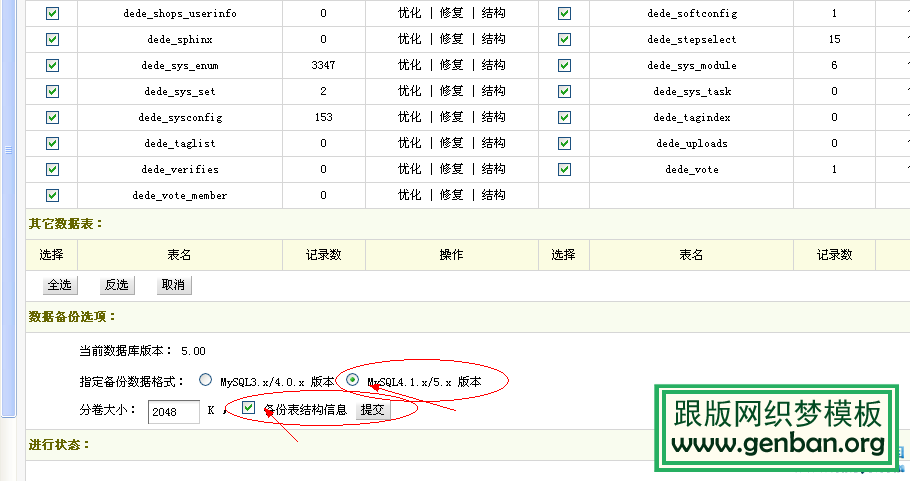The image size is (910, 481).
Task: Uncheck the dede_sys_task checkbox
Action: (x=564, y=92)
